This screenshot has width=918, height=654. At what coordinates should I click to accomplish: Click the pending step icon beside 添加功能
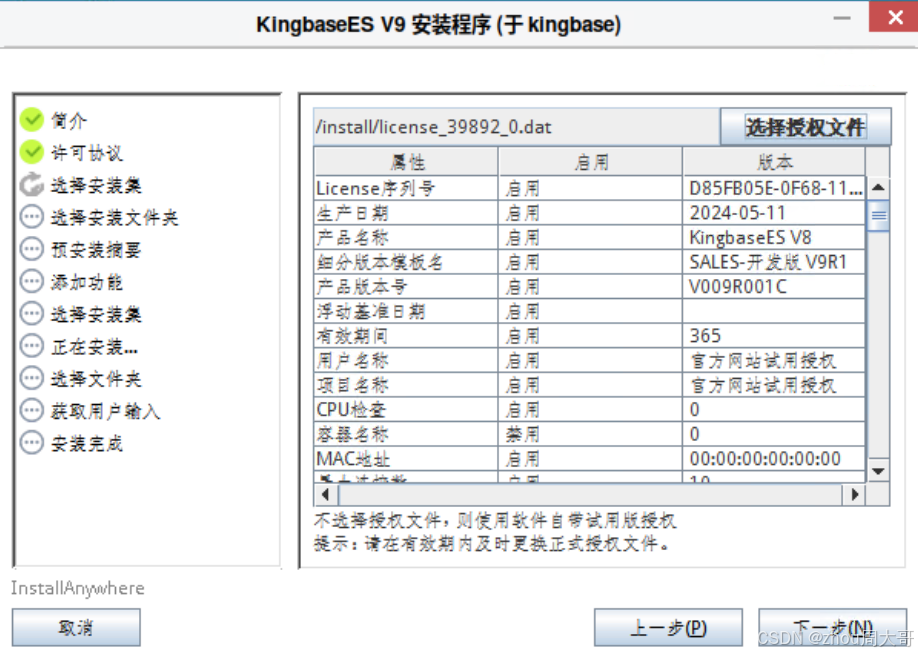[x=32, y=281]
